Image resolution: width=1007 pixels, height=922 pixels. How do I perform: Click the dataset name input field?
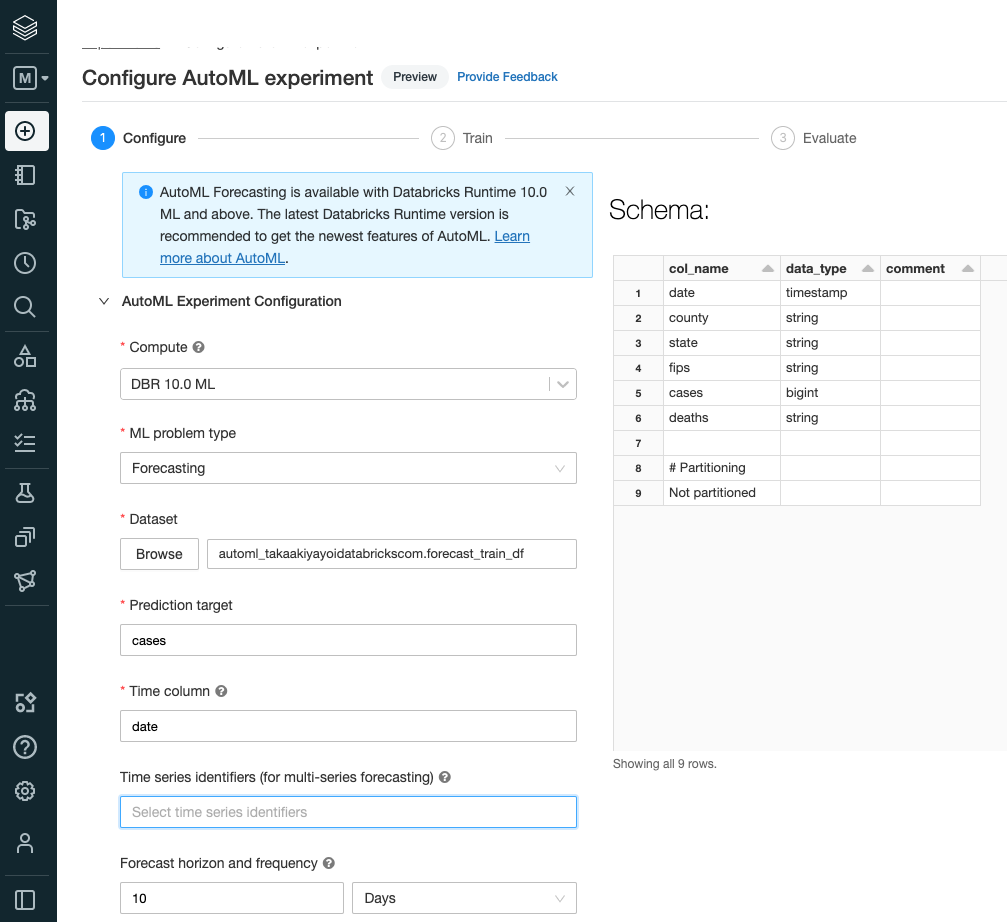point(392,553)
